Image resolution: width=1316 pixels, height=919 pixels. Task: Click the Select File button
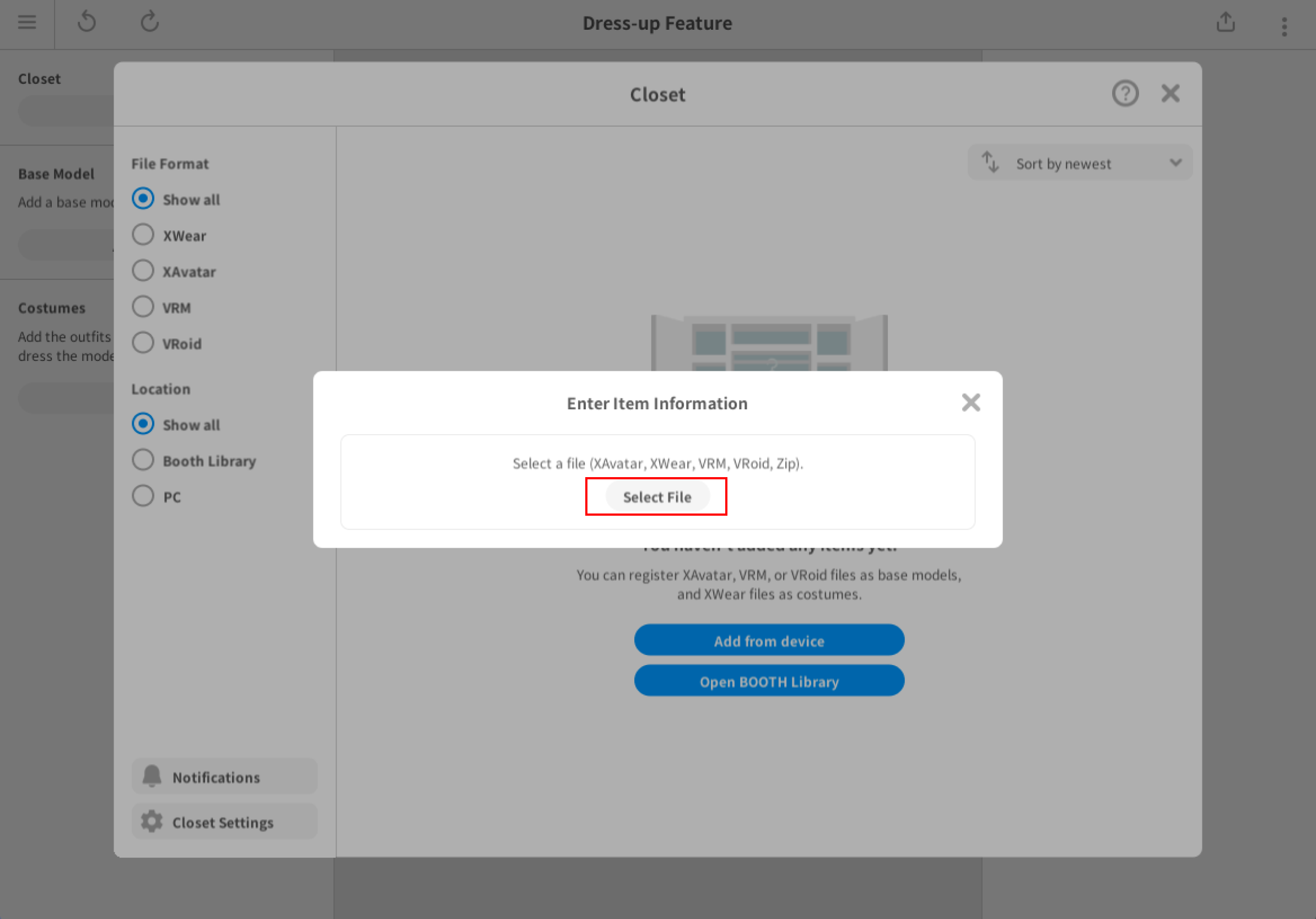click(657, 497)
